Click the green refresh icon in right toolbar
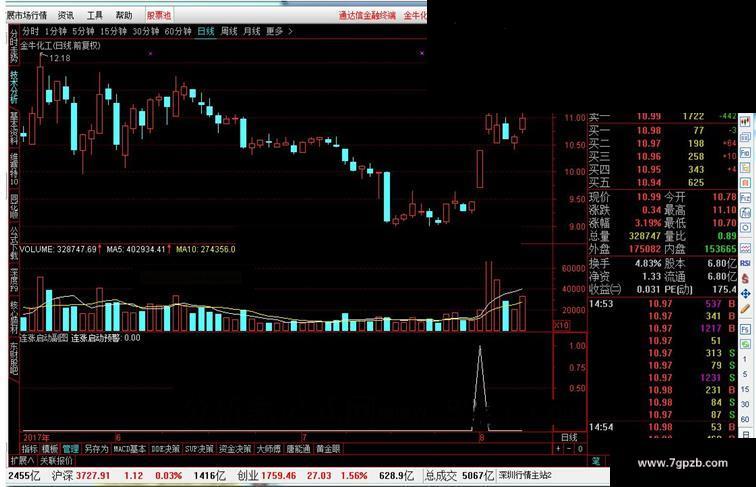756x487 pixels. point(745,344)
